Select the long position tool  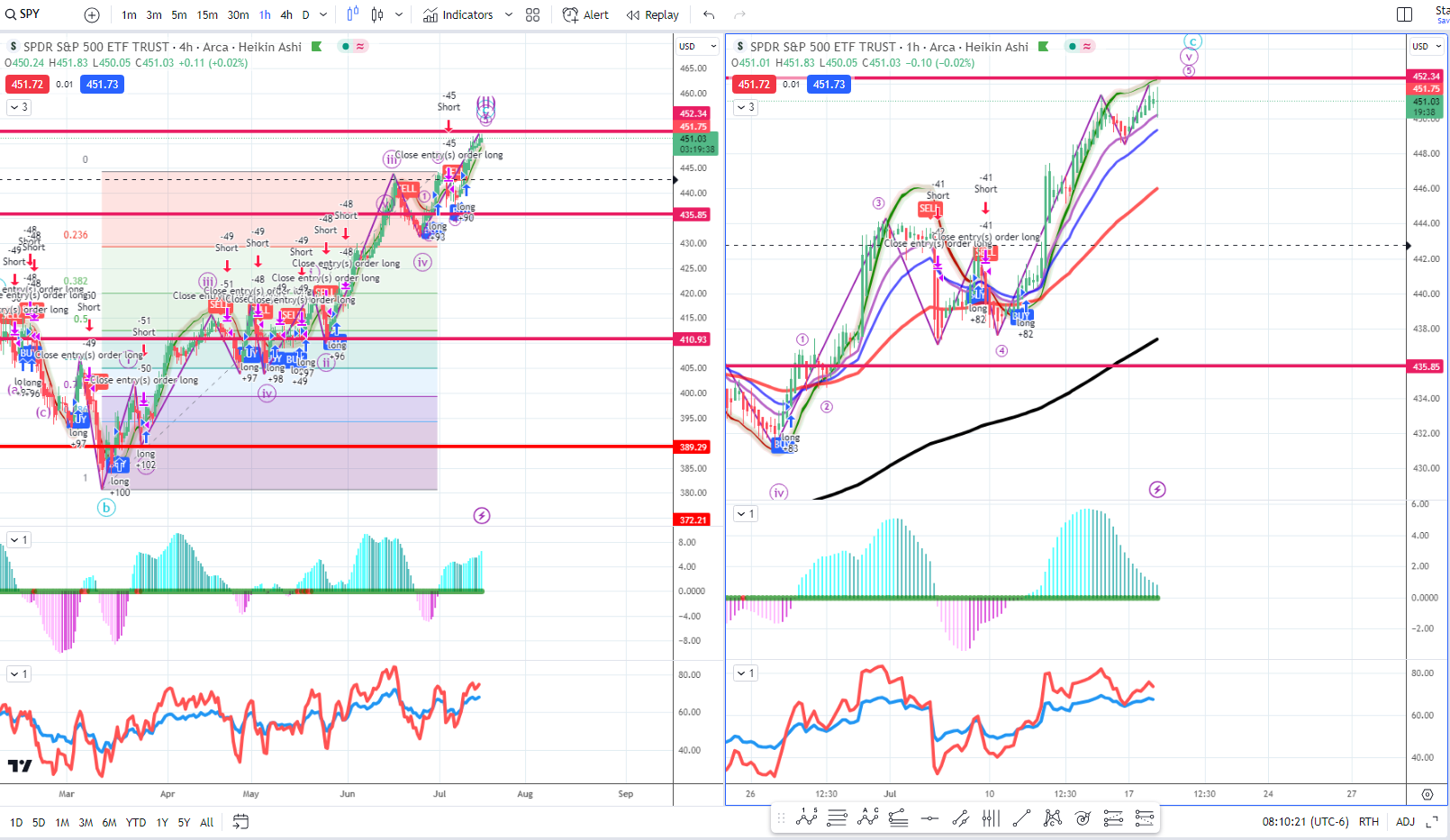click(x=1113, y=817)
